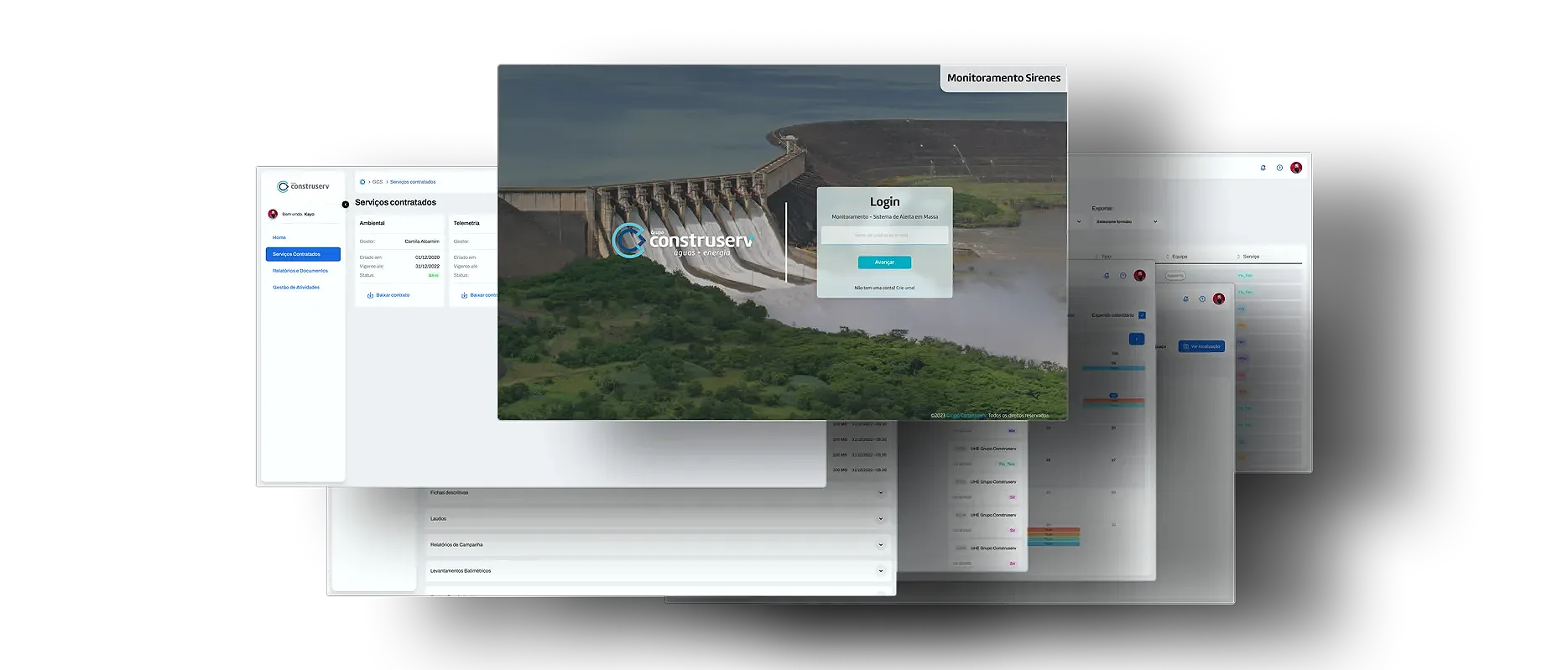Viewport: 1568px width, 670px height.
Task: Open the avatar in the calendar window
Action: coord(1139,275)
